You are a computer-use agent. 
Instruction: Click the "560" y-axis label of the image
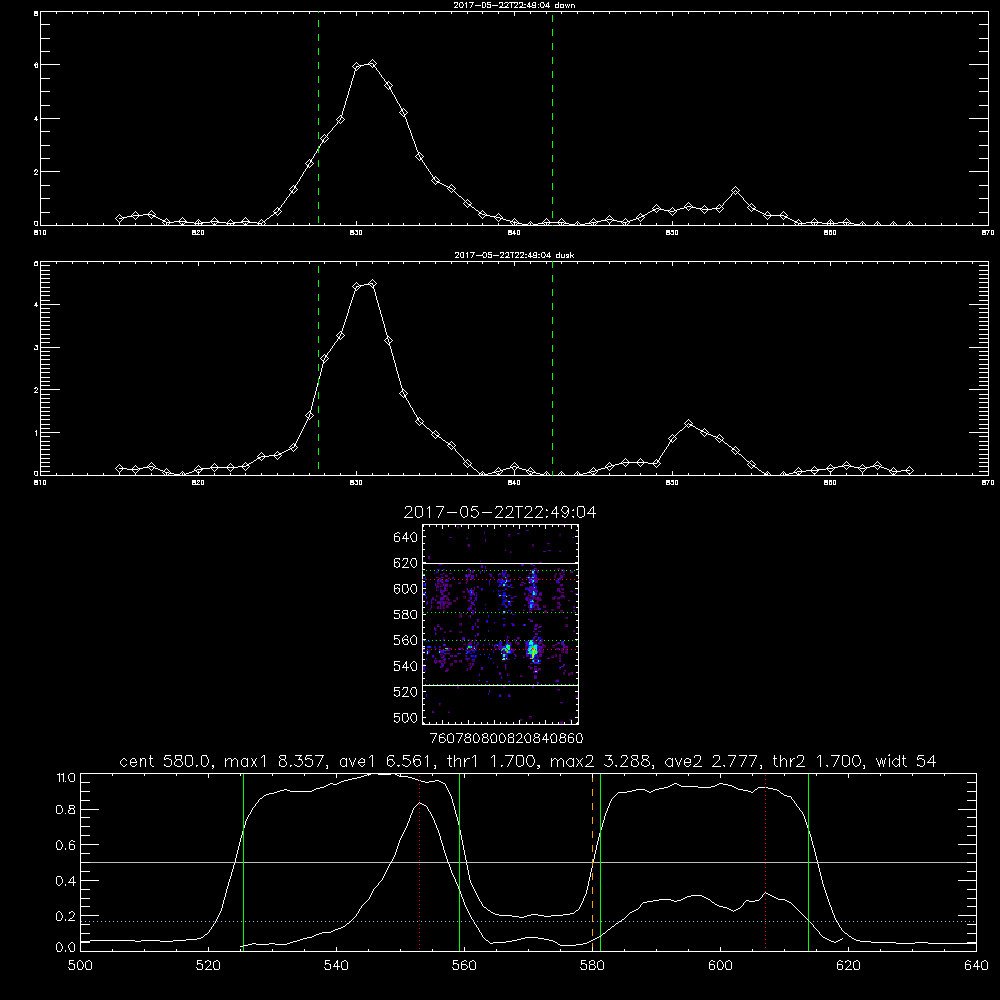coord(406,640)
